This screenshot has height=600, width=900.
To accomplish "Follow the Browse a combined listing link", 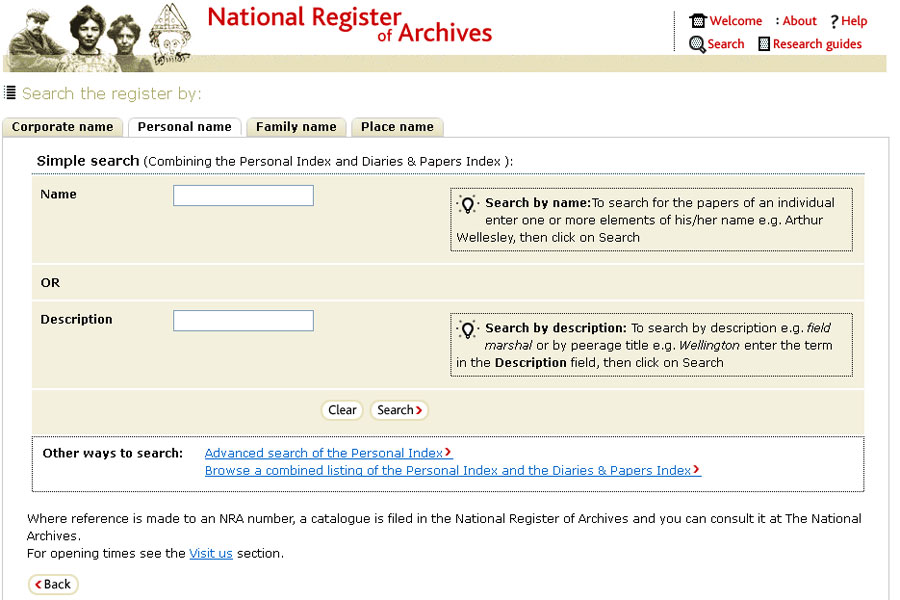I will tap(452, 470).
